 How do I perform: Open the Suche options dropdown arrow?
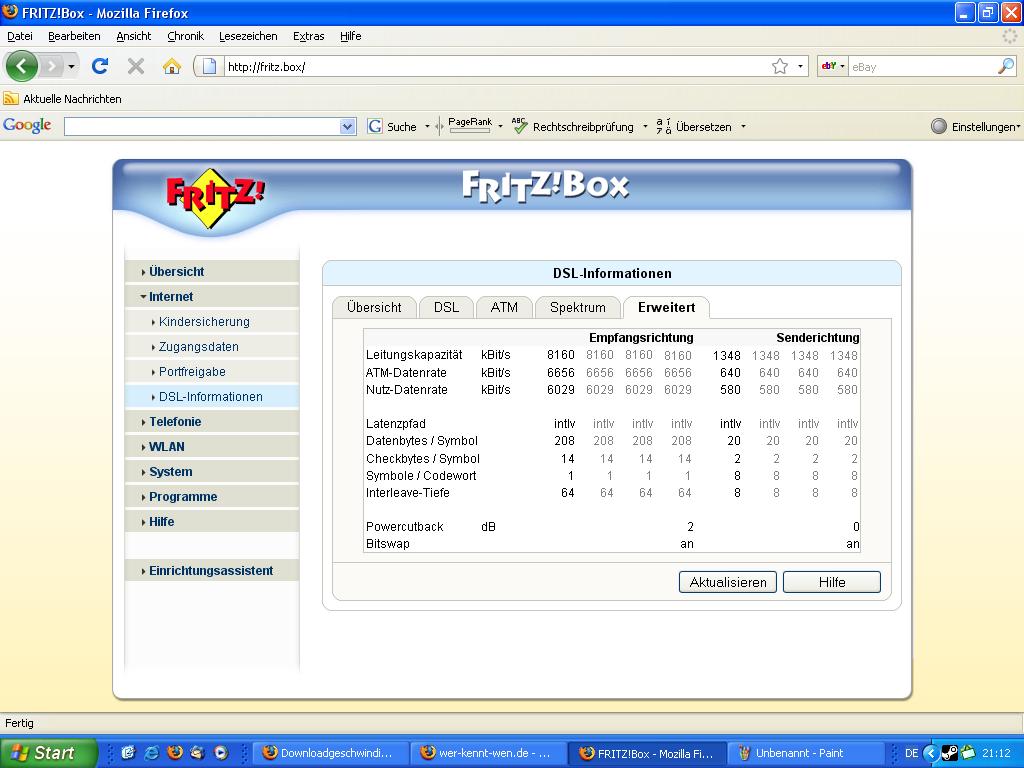coord(427,127)
